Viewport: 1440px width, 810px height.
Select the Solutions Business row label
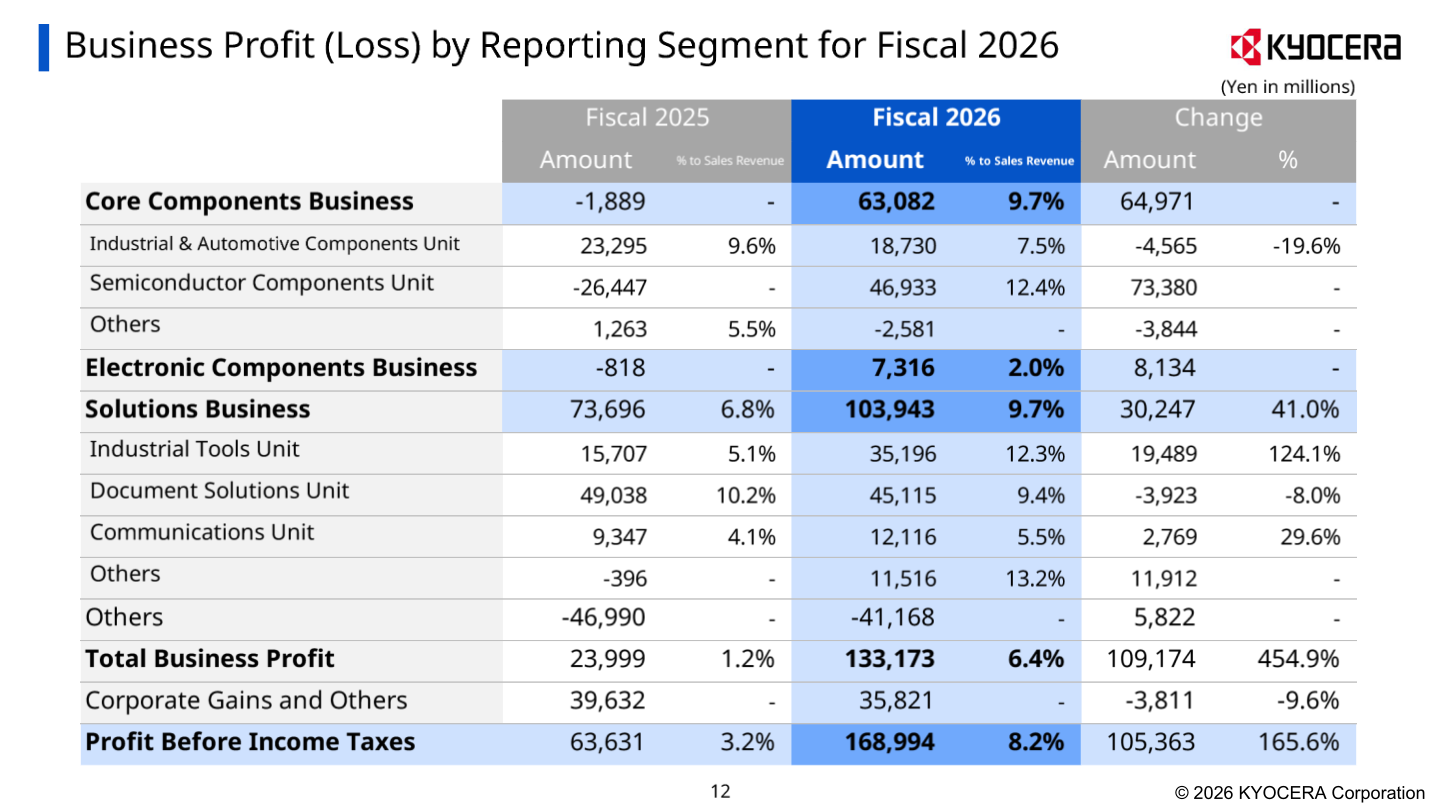[x=198, y=409]
